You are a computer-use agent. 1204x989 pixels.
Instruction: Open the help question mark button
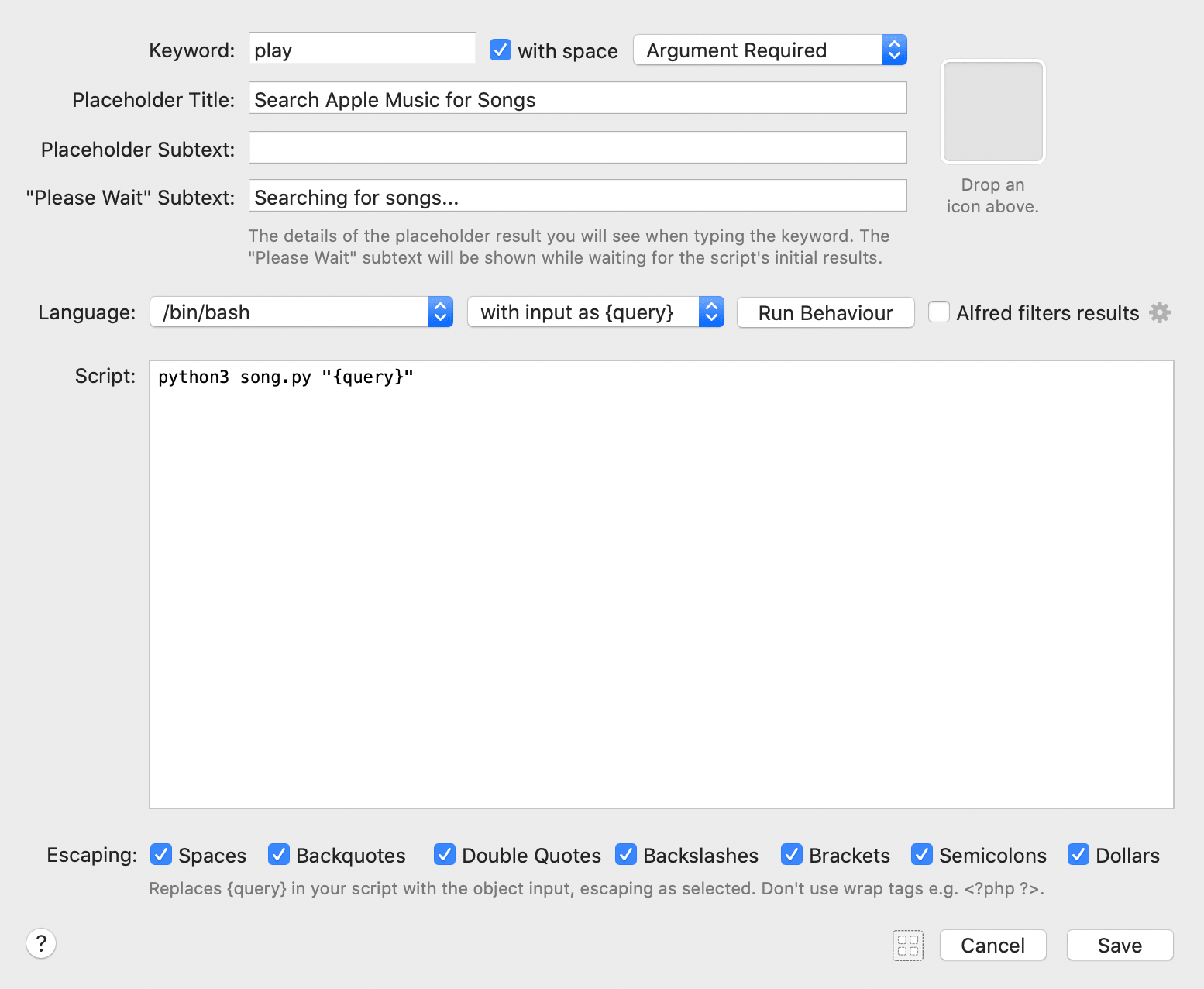(x=41, y=943)
